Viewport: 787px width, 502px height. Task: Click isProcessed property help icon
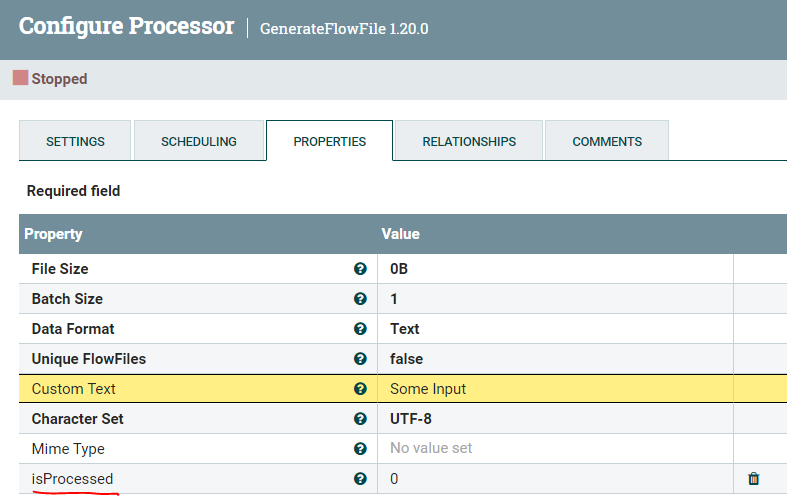click(360, 479)
